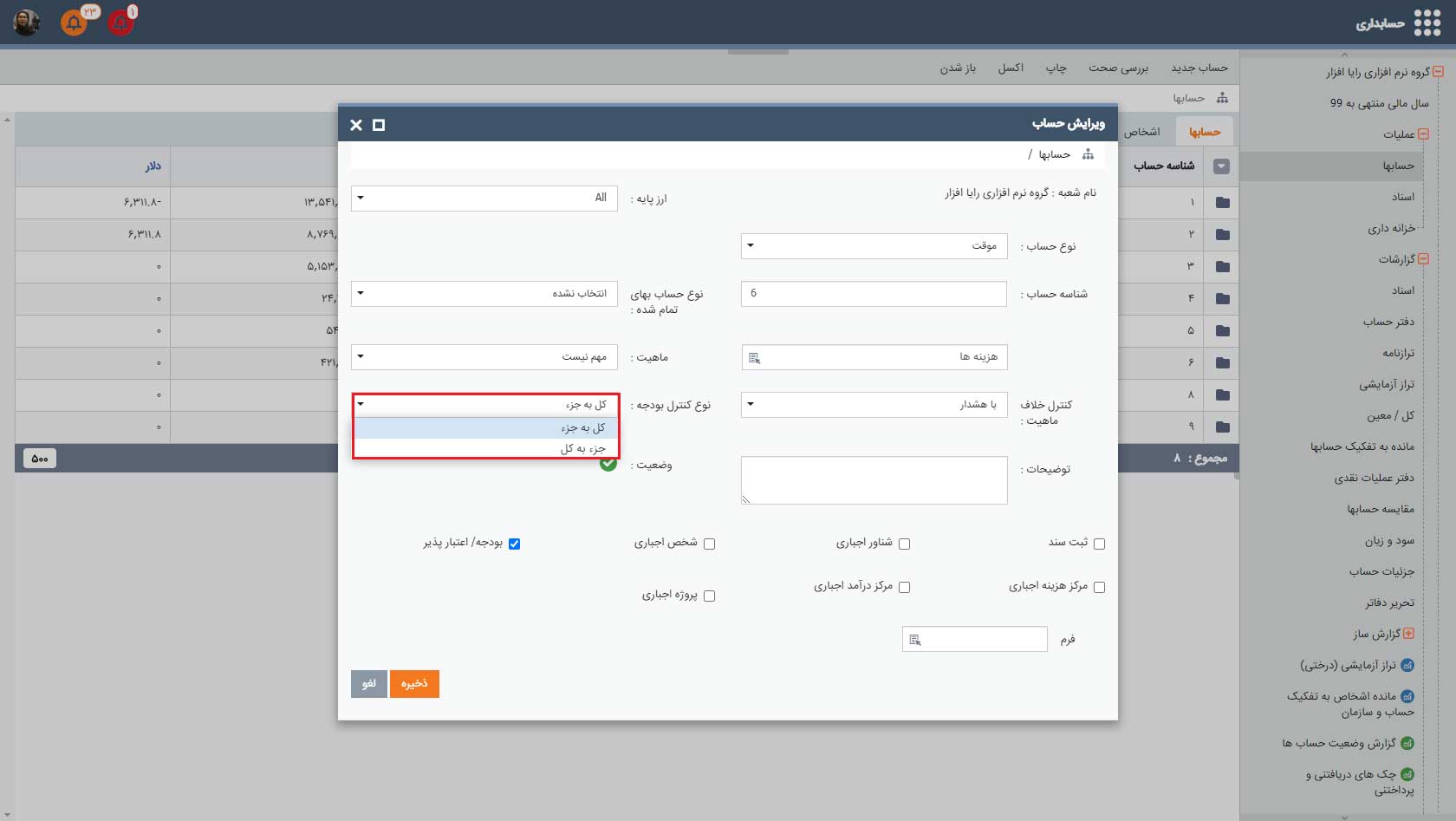Click the folder icon in row 9
The height and width of the screenshot is (821, 1456).
(x=1222, y=427)
